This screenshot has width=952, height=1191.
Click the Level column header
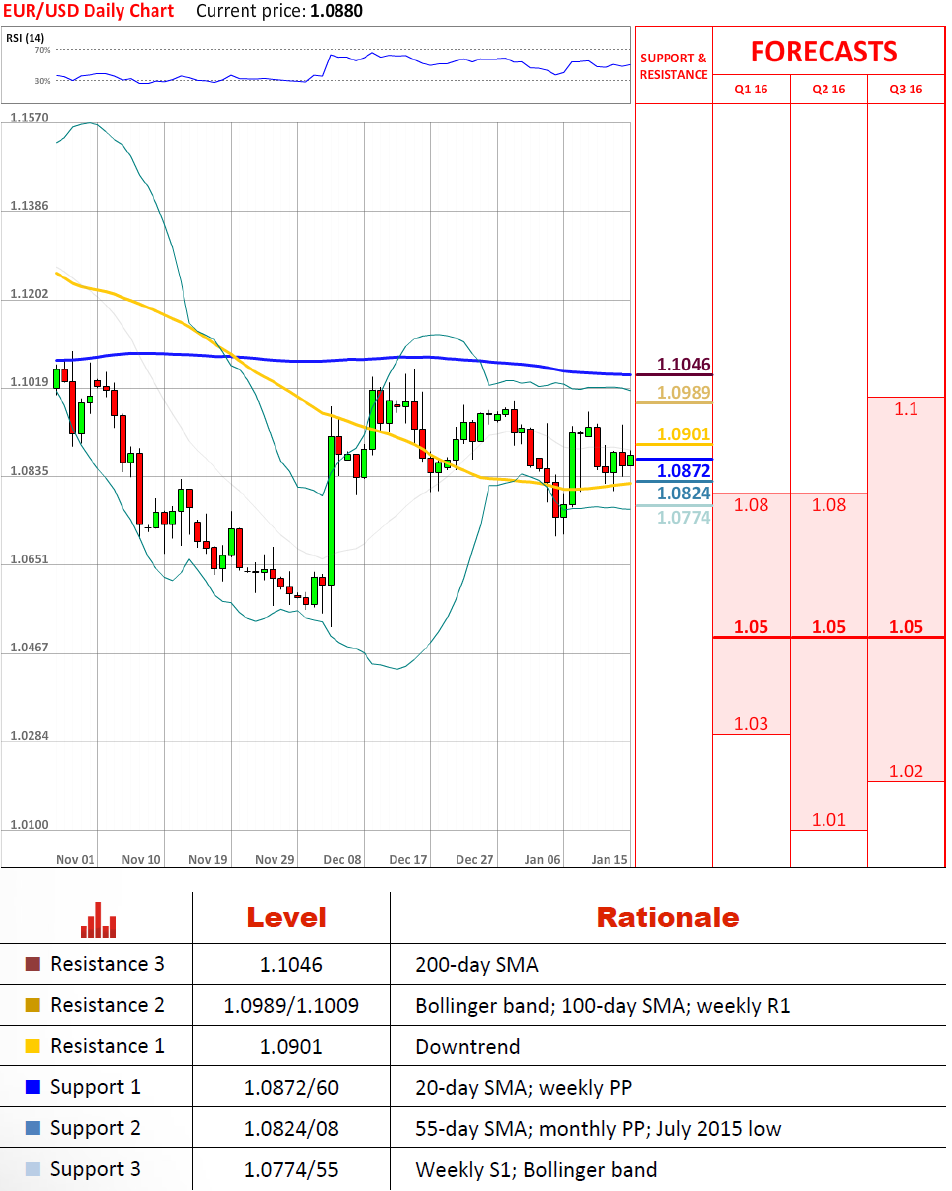(x=286, y=918)
